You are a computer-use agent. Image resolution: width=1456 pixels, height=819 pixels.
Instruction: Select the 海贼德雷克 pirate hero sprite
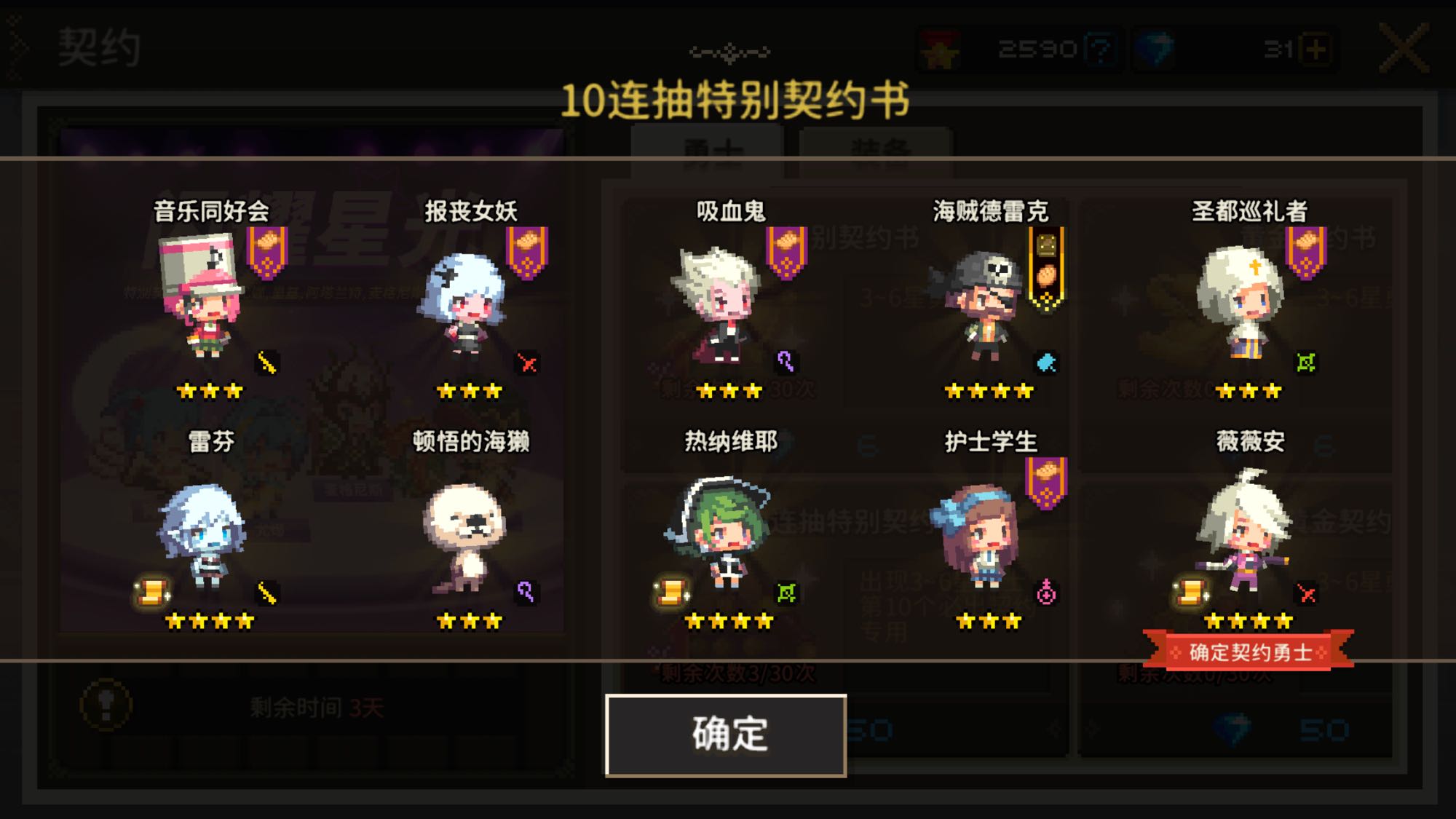click(978, 306)
